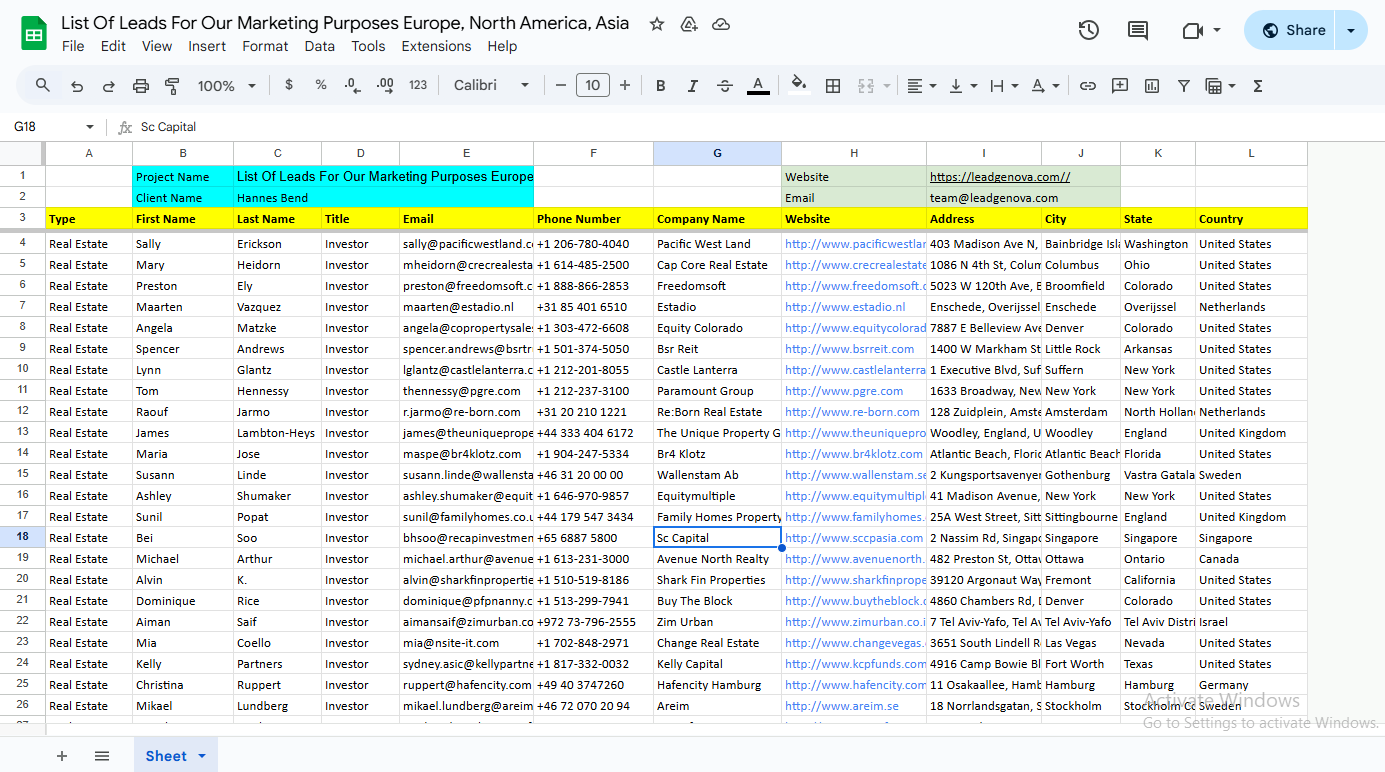Open the Calibri font dropdown
The width and height of the screenshot is (1385, 772).
click(x=492, y=86)
